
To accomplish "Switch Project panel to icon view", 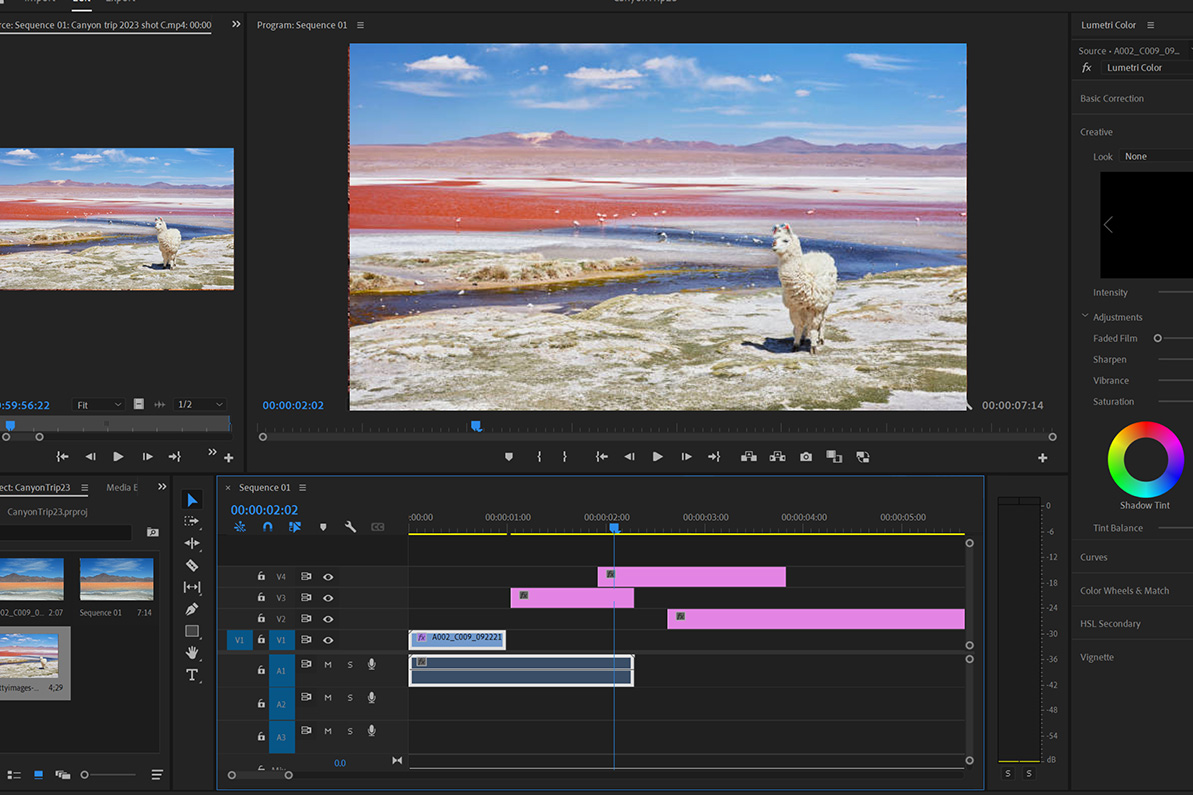I will [x=38, y=774].
